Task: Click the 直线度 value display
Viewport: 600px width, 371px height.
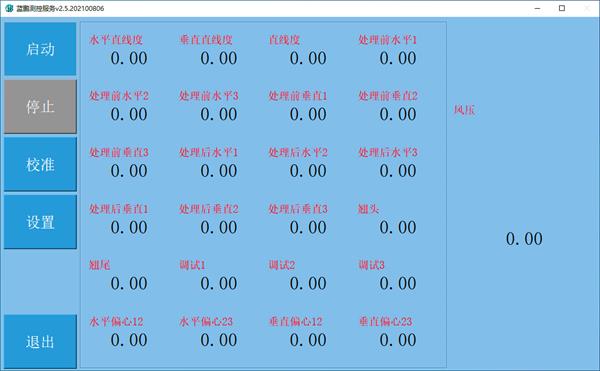Action: click(308, 59)
